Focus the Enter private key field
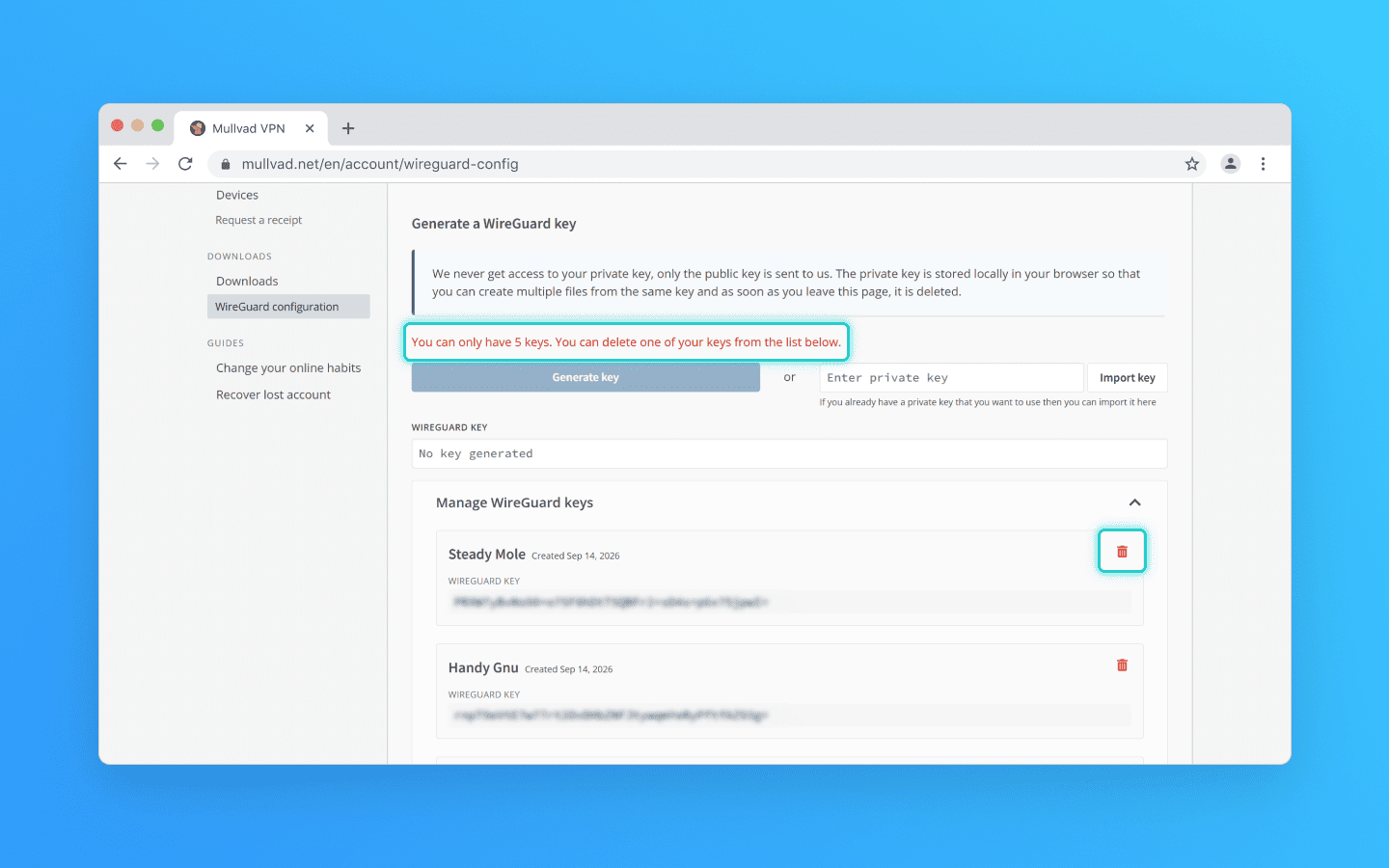Image resolution: width=1389 pixels, height=868 pixels. coord(951,378)
